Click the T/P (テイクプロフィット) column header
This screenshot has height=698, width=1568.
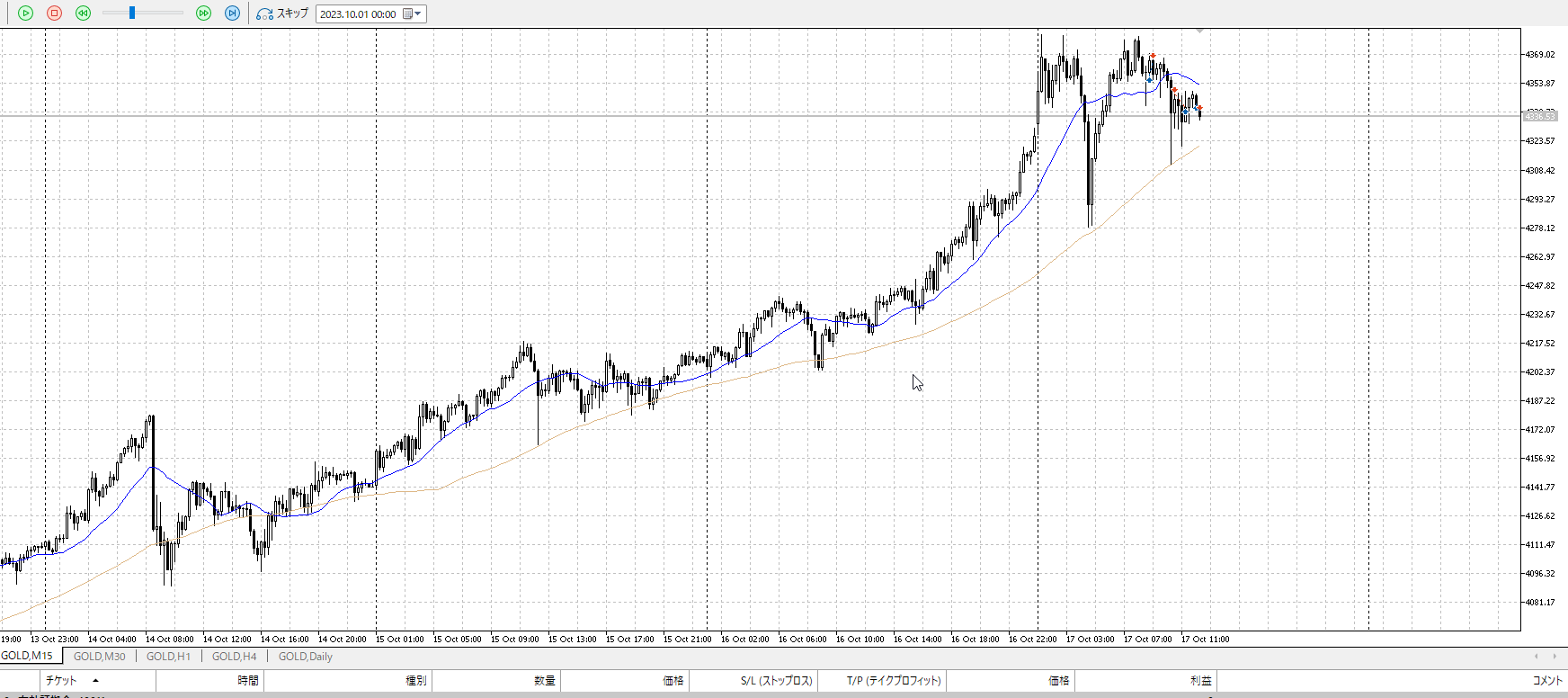pyautogui.click(x=894, y=681)
